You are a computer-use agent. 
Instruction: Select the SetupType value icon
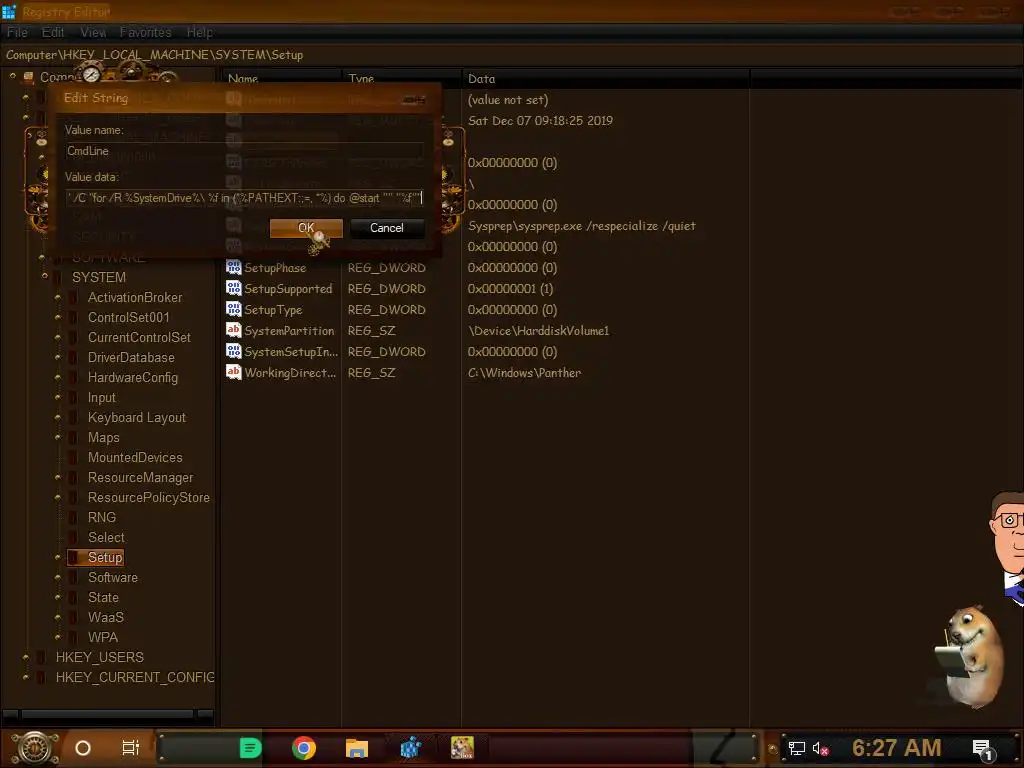coord(233,309)
